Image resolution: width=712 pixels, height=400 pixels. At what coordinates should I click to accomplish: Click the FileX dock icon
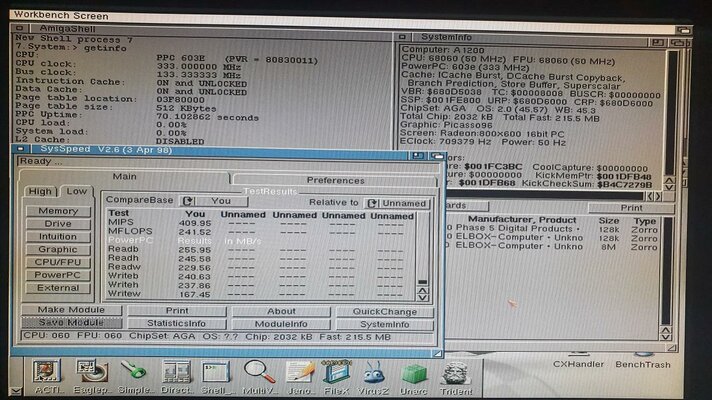334,374
